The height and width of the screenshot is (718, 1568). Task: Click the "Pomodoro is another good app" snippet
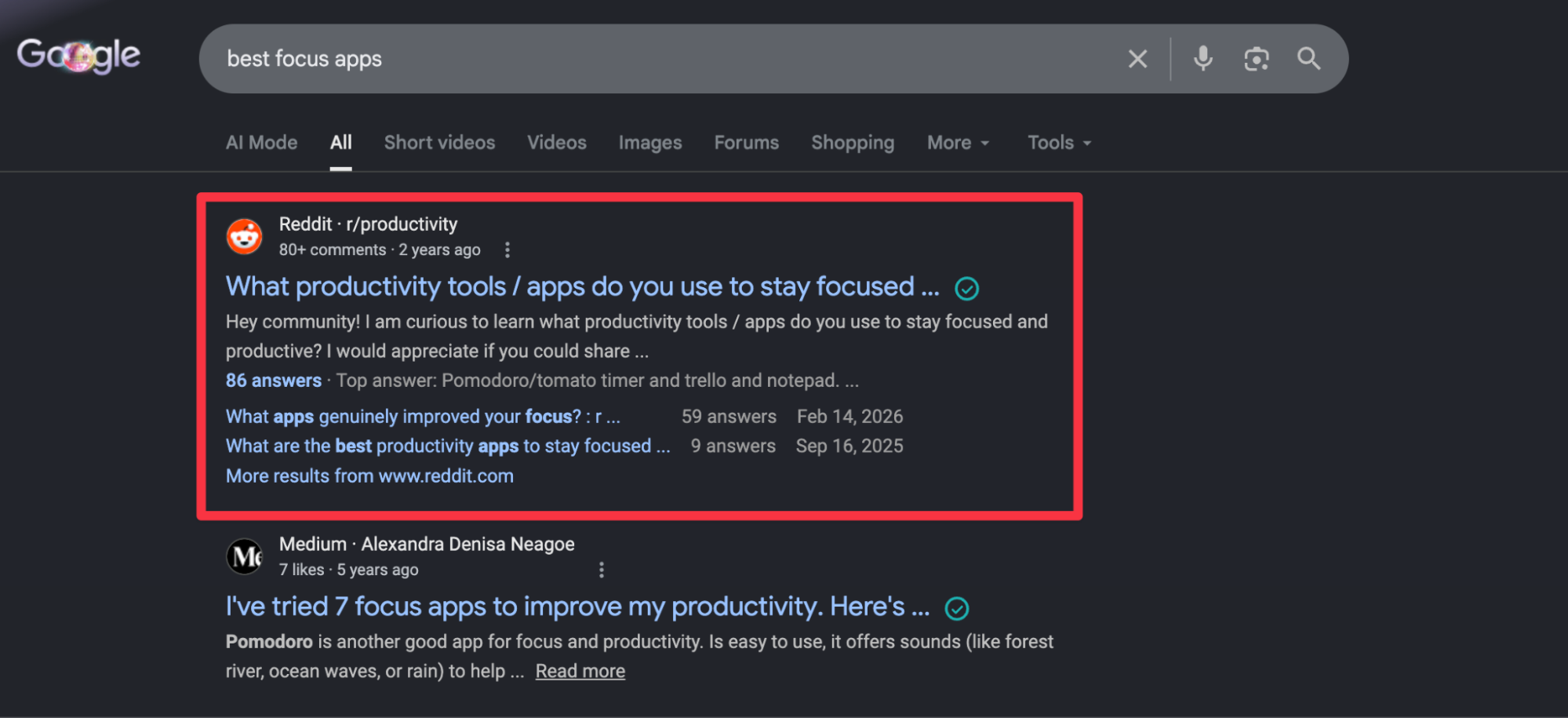[639, 657]
